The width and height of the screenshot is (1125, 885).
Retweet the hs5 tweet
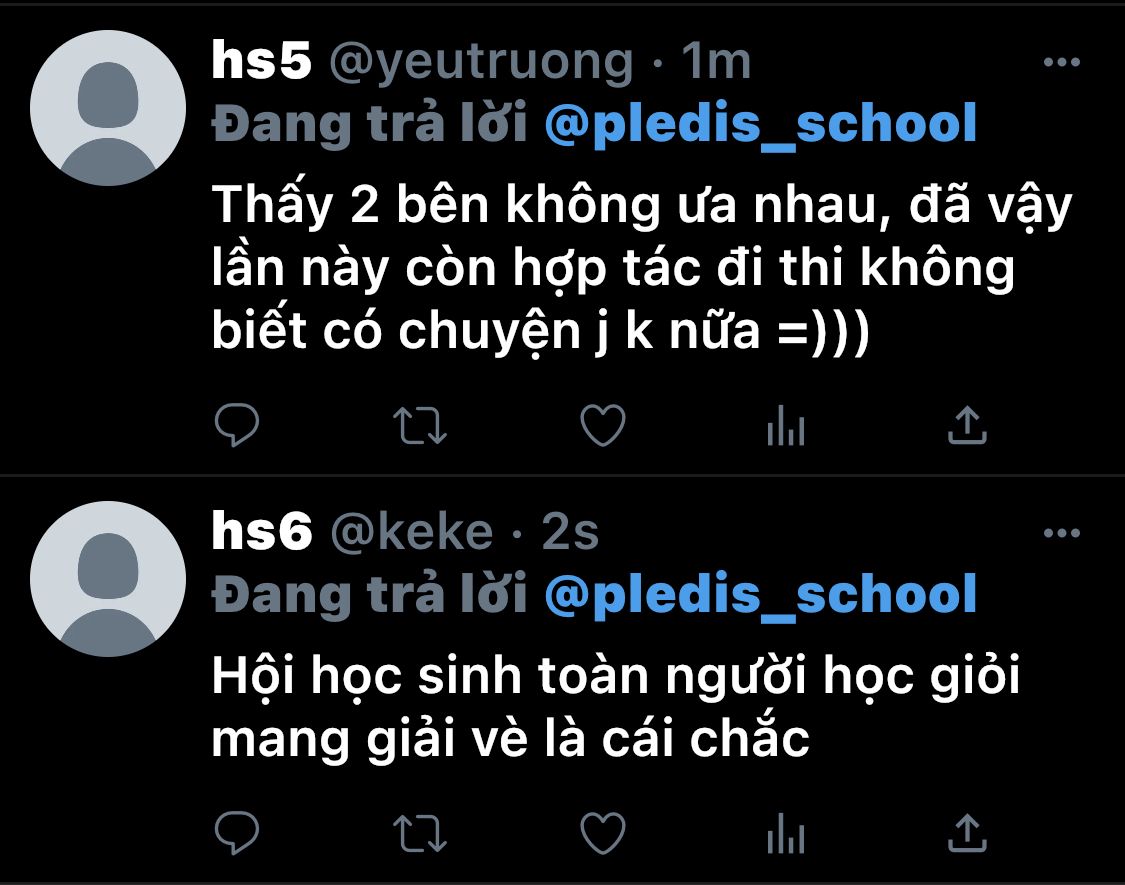420,426
